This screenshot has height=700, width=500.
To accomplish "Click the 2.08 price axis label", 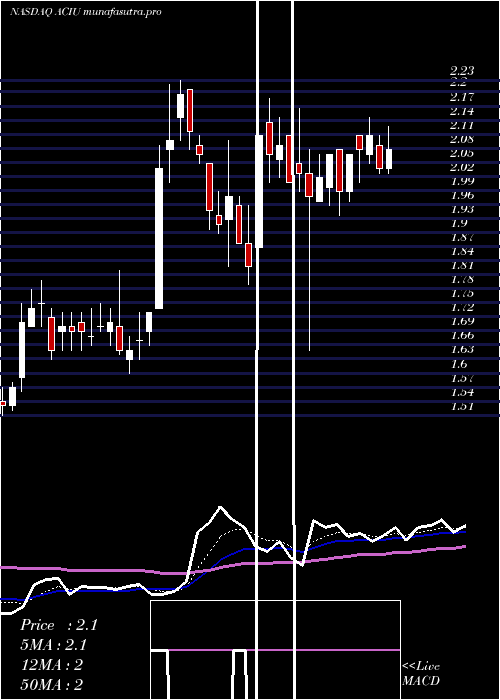I will (462, 139).
